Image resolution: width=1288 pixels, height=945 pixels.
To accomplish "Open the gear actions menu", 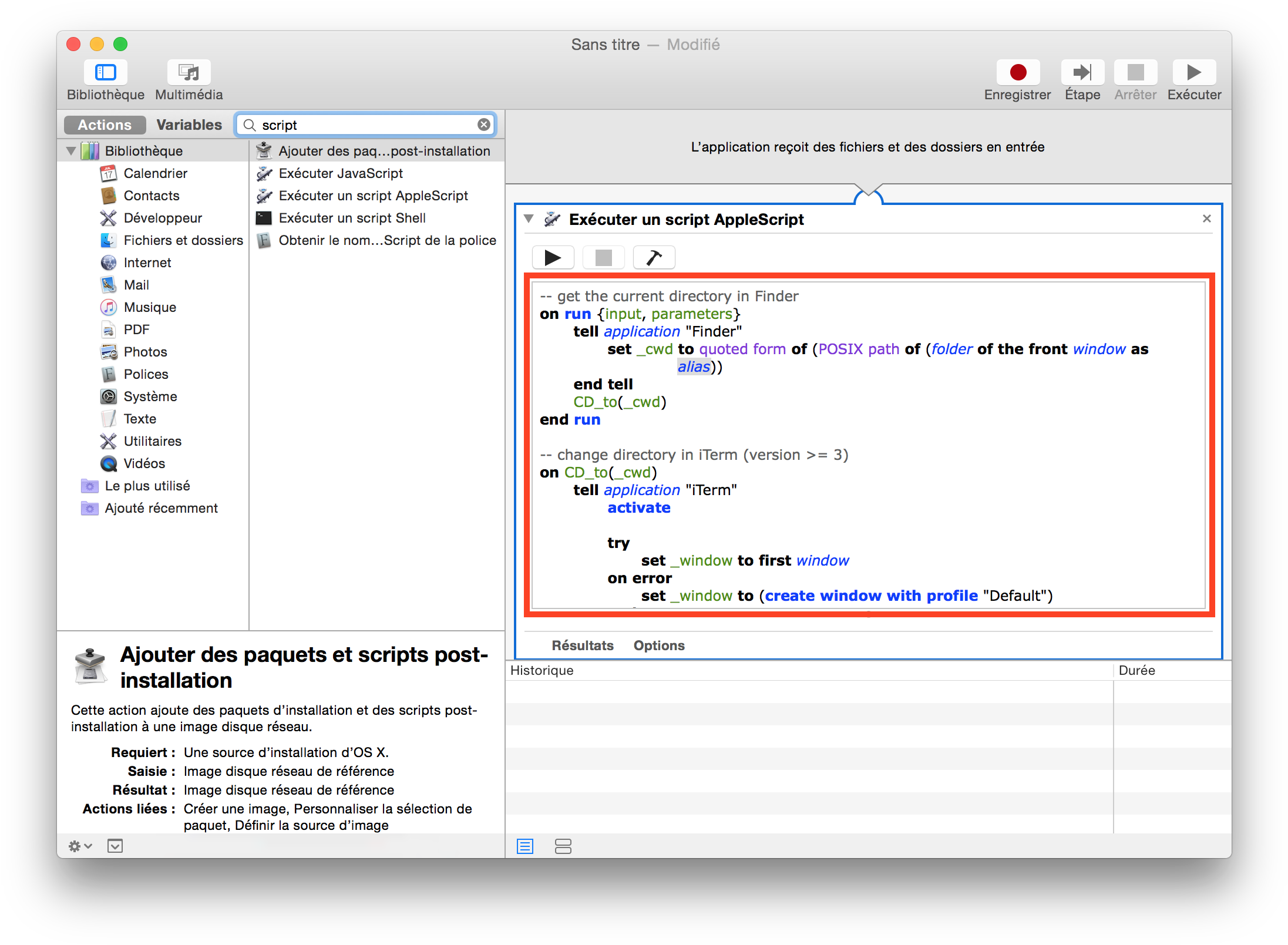I will pos(80,846).
